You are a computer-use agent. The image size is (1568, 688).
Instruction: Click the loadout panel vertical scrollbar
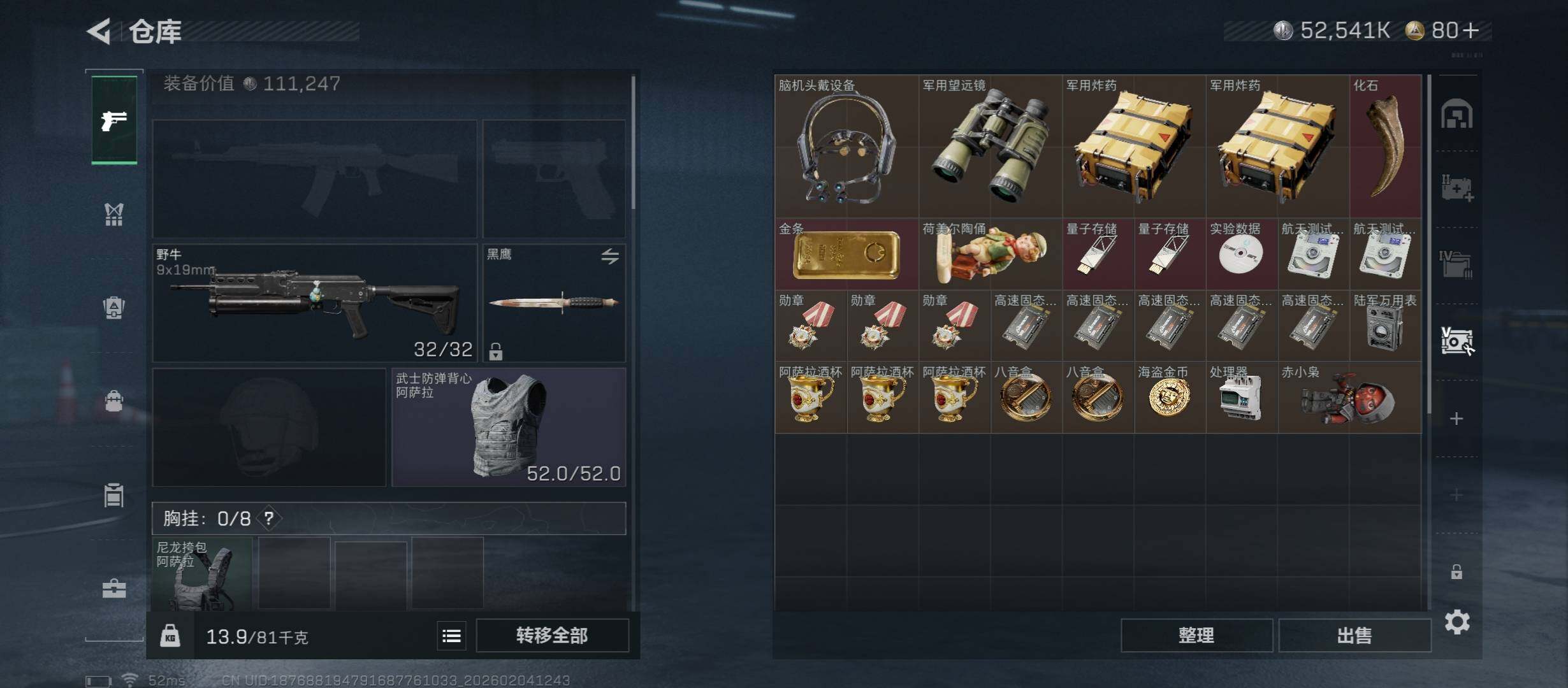tap(633, 143)
